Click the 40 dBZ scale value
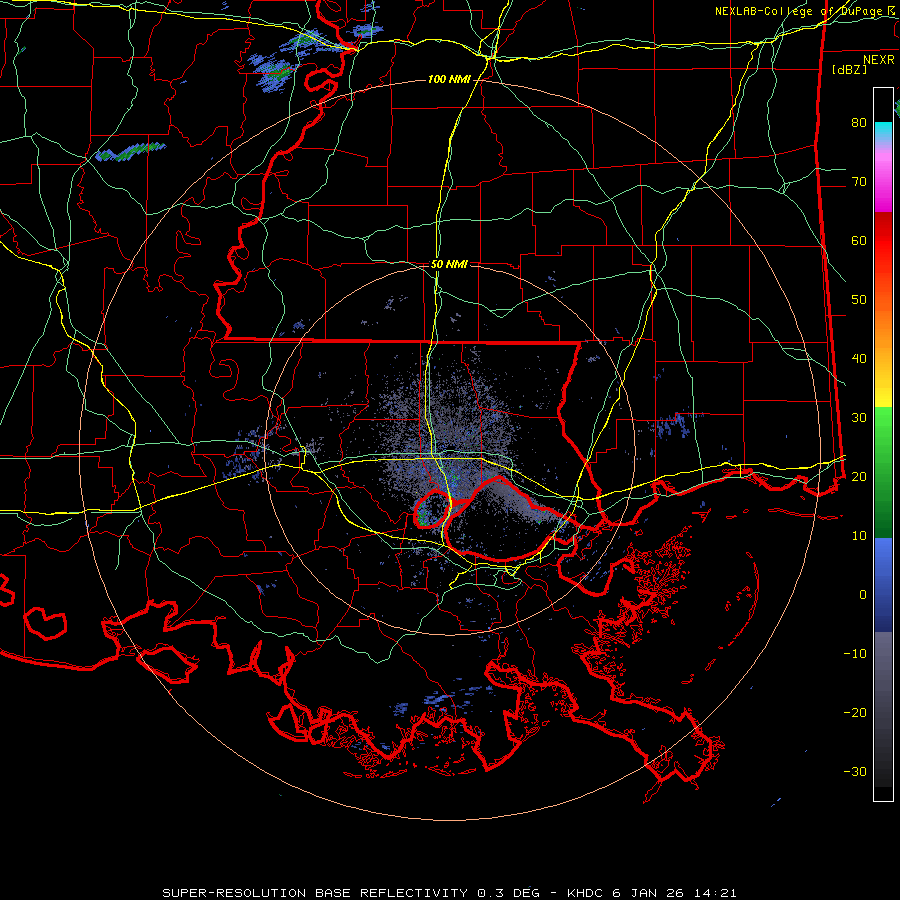 tap(859, 359)
